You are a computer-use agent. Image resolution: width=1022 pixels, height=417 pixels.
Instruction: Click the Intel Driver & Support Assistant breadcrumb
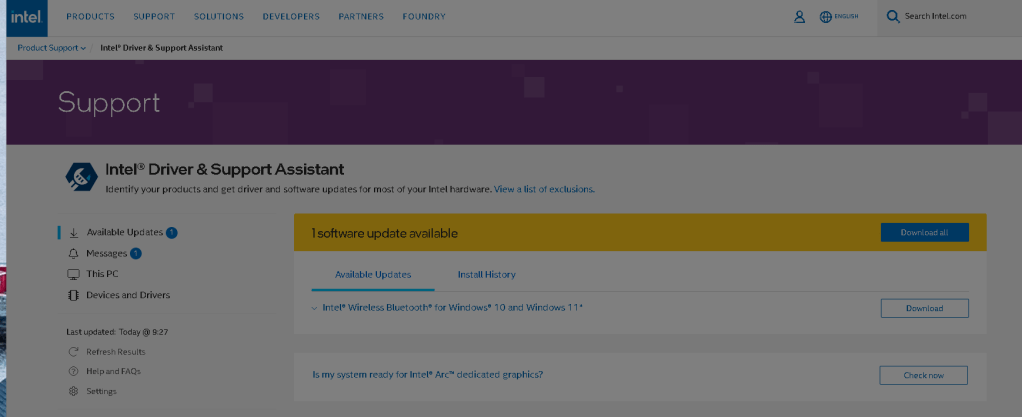coord(162,48)
